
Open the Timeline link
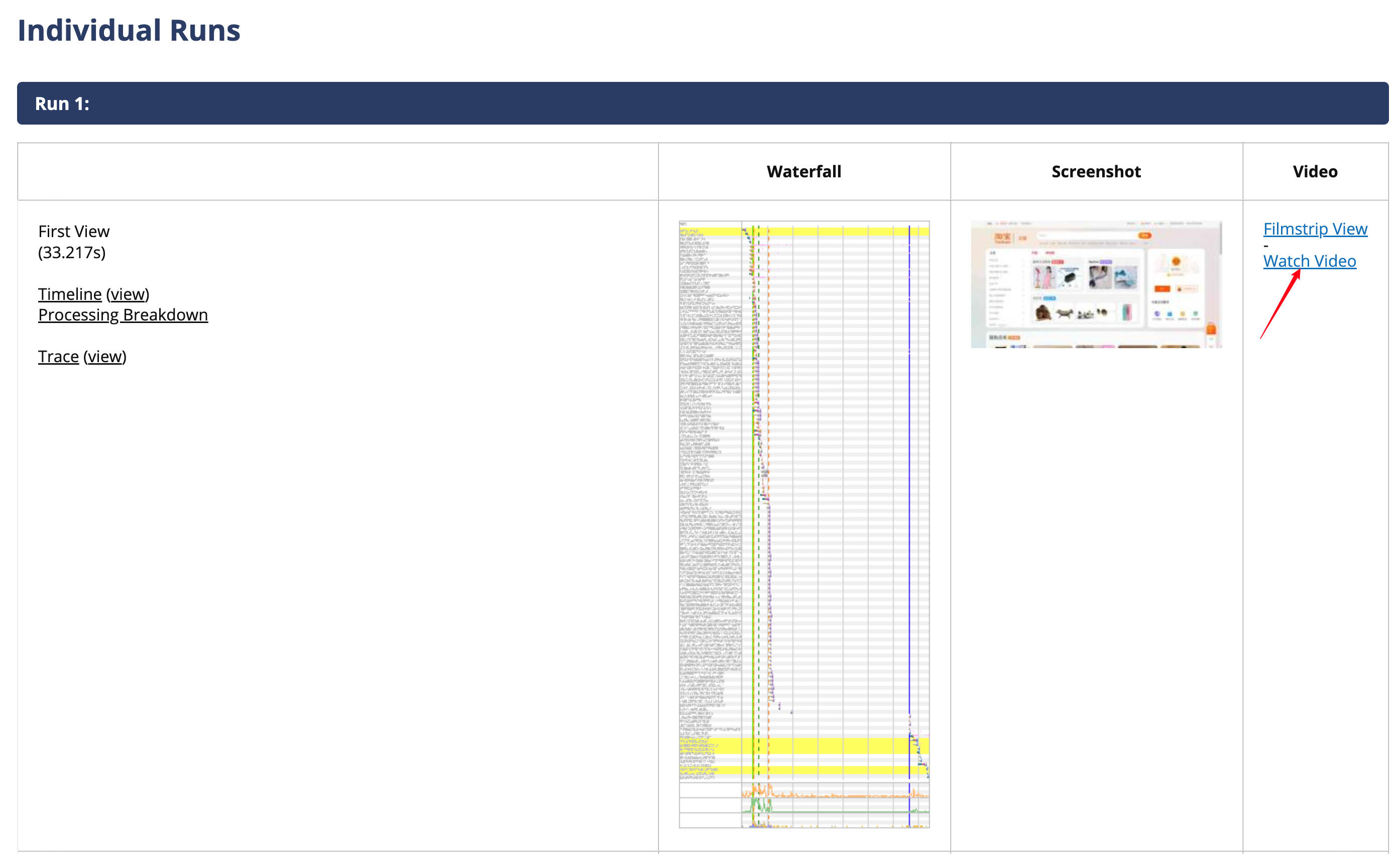70,294
